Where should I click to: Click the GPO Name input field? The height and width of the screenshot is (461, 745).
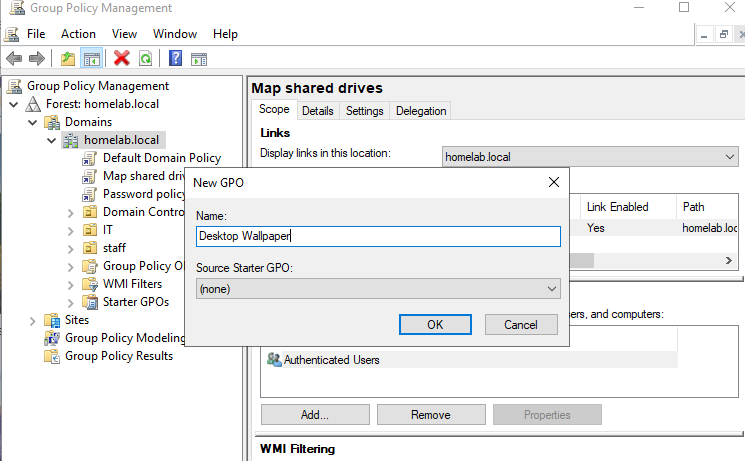[378, 236]
